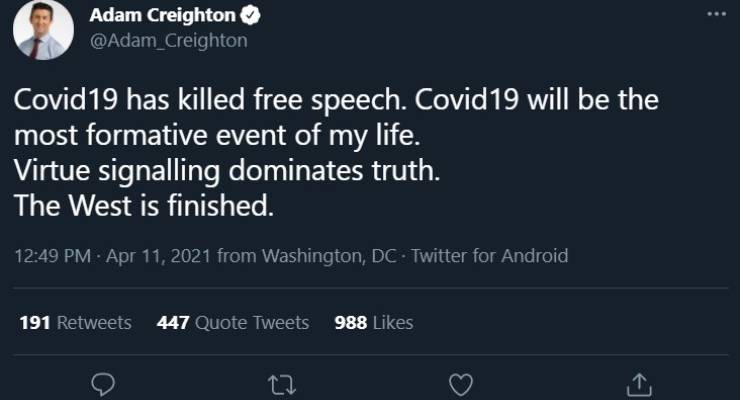Open the @Adam_Creighton handle link
The height and width of the screenshot is (400, 740).
tap(168, 41)
